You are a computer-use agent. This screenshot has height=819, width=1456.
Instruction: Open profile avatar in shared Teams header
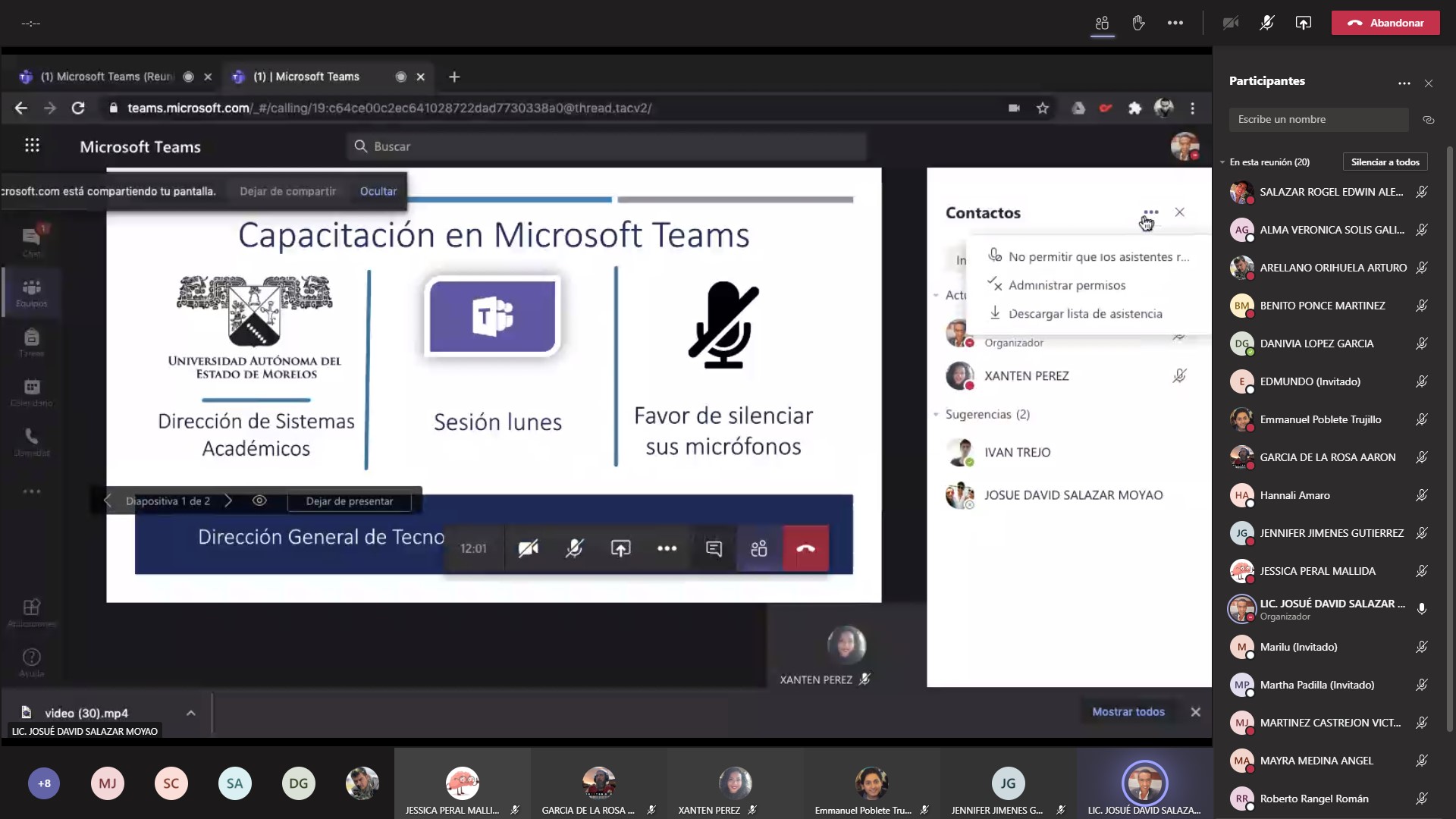click(x=1185, y=146)
